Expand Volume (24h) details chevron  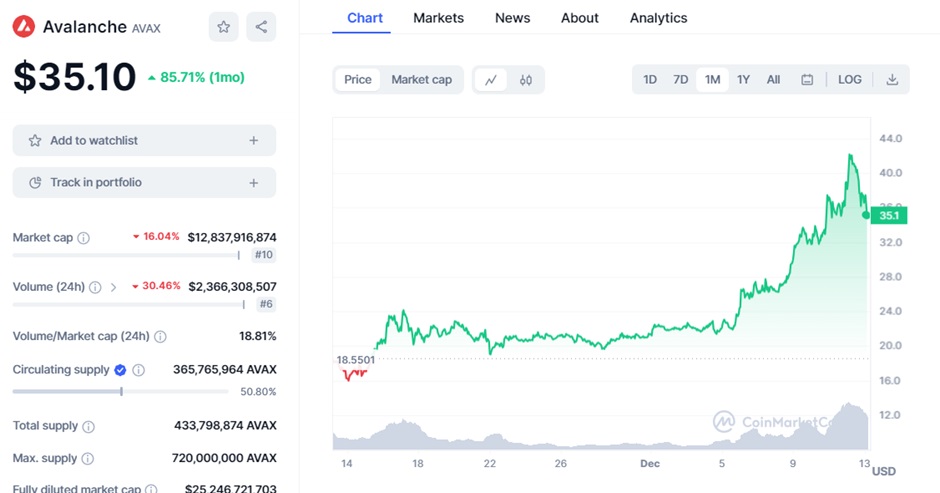(x=113, y=287)
